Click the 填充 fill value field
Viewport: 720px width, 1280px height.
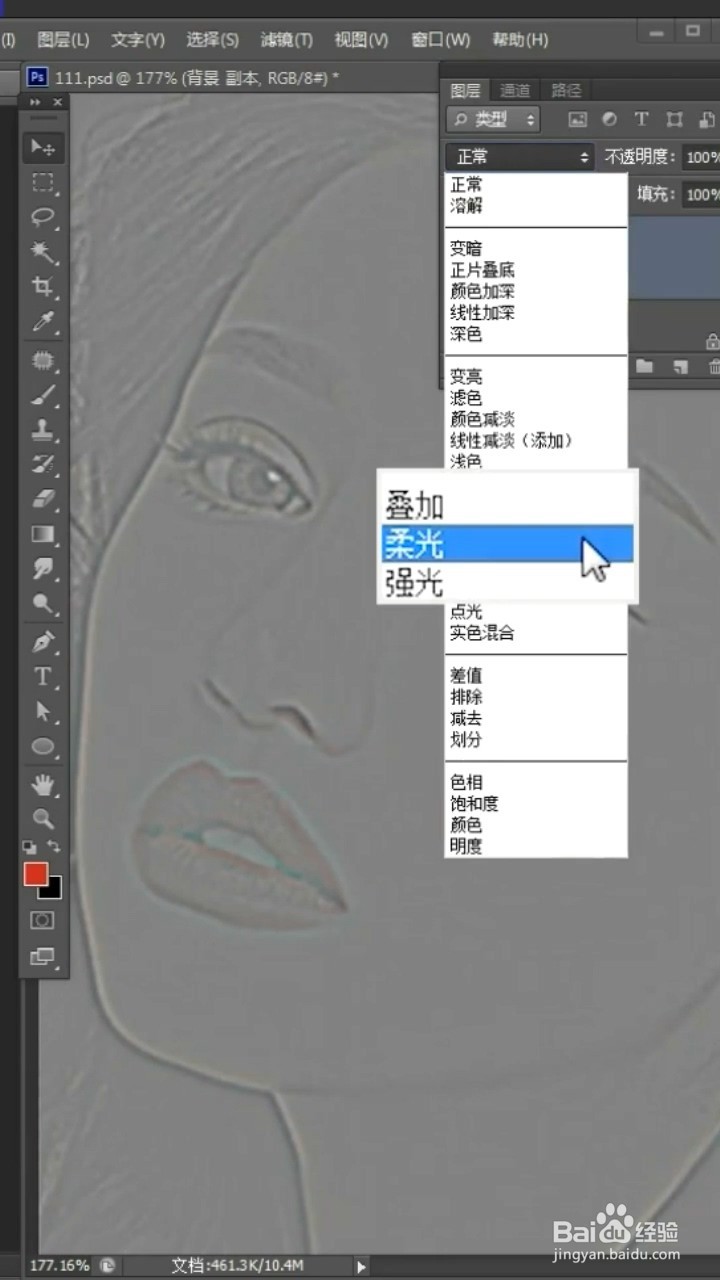(702, 194)
